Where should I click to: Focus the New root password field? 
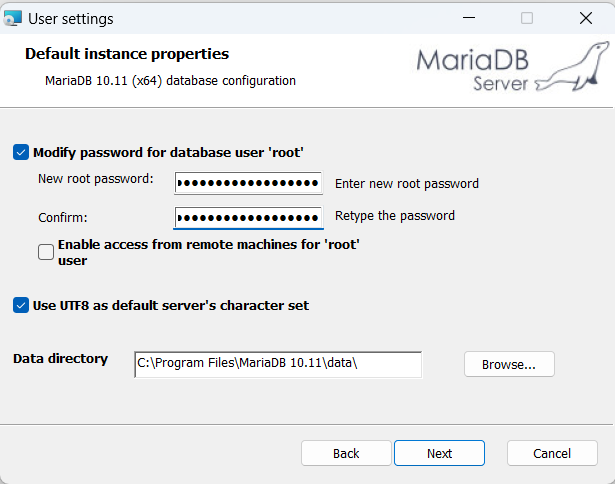point(248,184)
